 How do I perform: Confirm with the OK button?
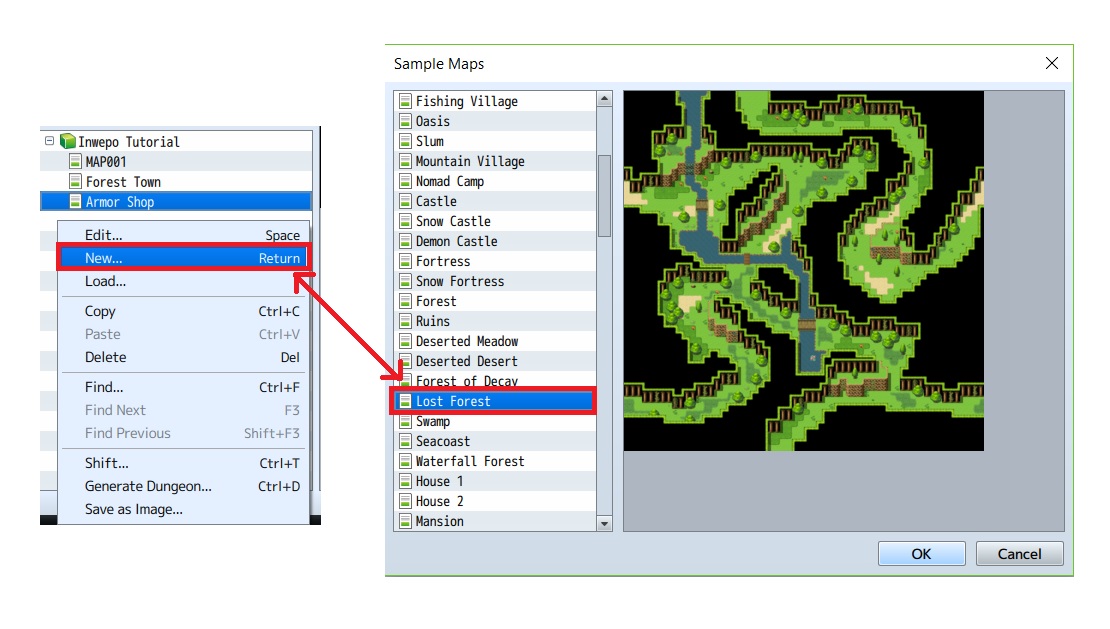[x=922, y=554]
